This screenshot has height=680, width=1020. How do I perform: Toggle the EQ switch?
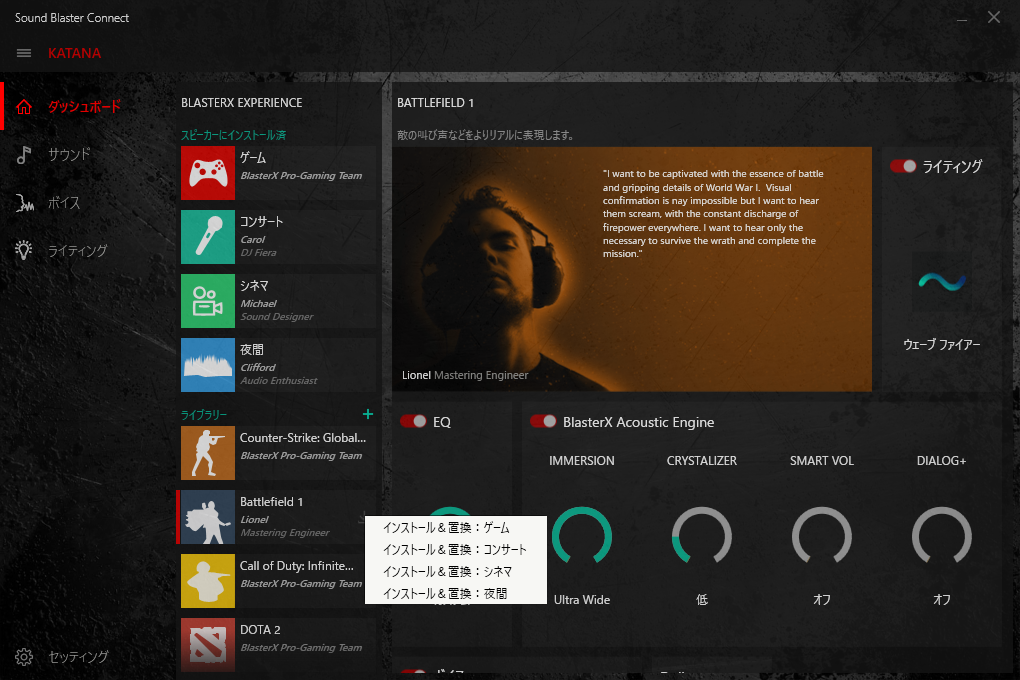click(x=413, y=421)
